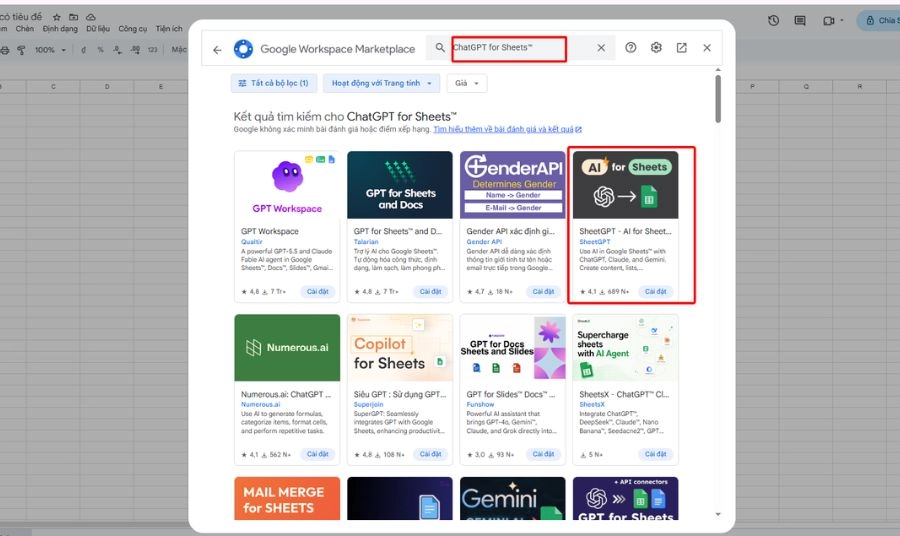Click the SheetsX developer link

(592, 405)
